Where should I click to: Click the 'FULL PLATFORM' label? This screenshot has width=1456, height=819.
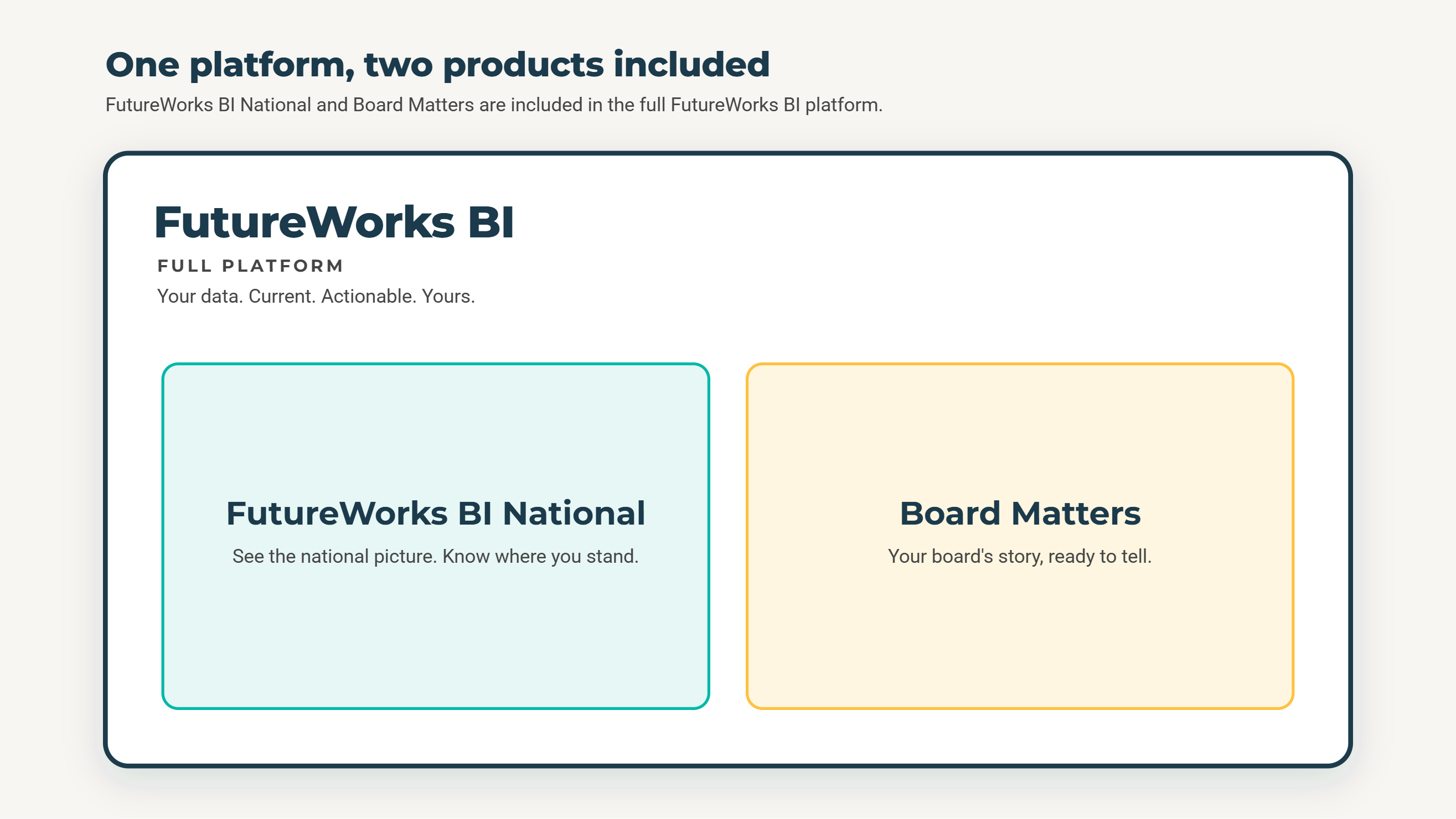[250, 266]
